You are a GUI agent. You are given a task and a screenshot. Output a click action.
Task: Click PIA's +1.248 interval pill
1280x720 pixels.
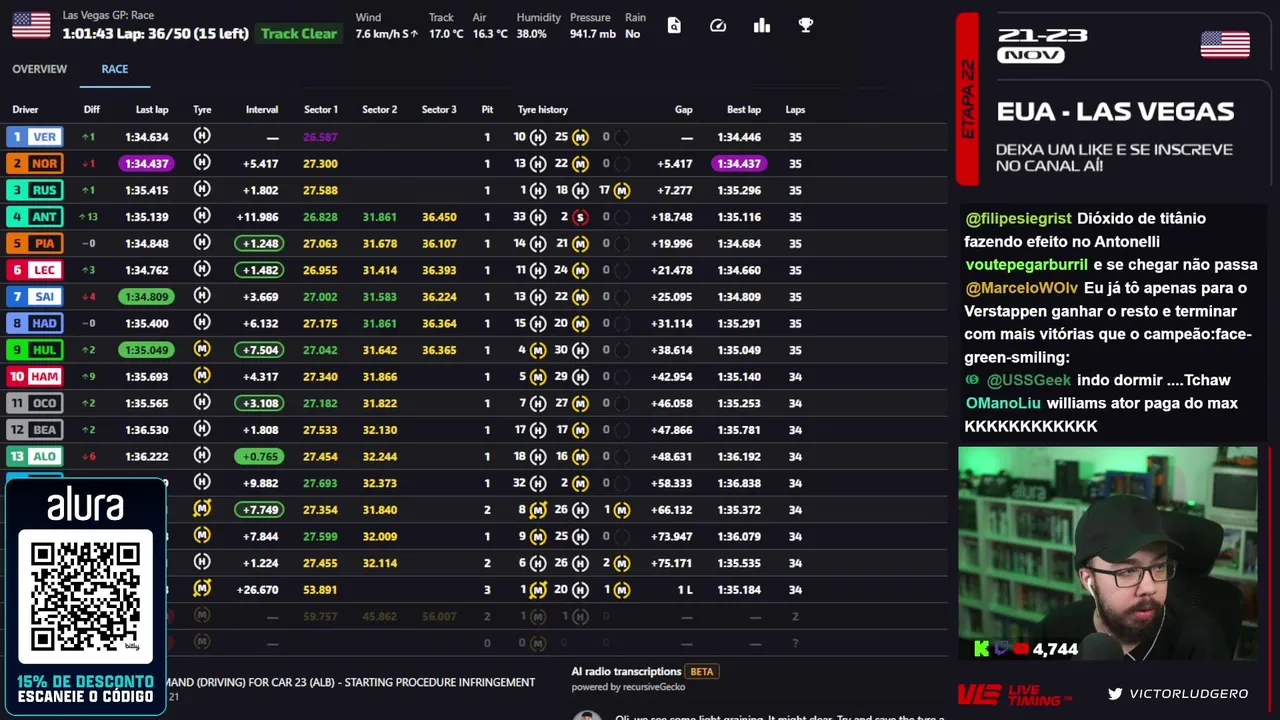point(260,243)
